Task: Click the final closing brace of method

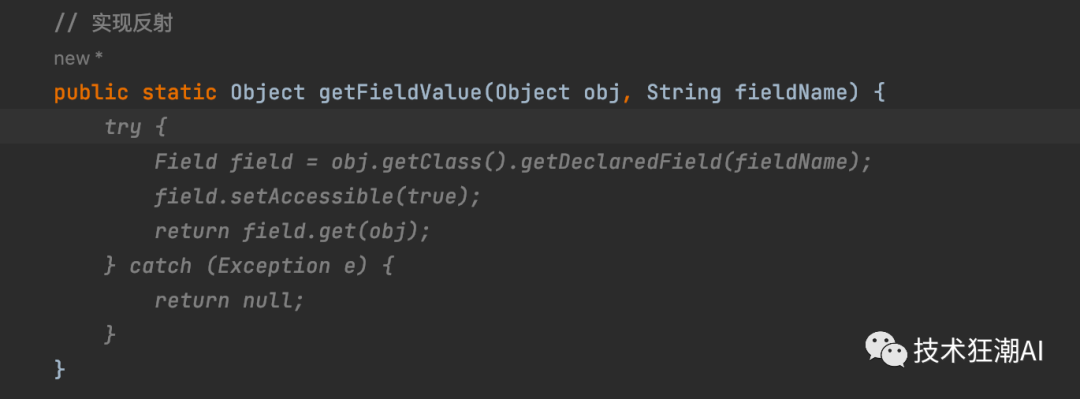Action: click(60, 369)
